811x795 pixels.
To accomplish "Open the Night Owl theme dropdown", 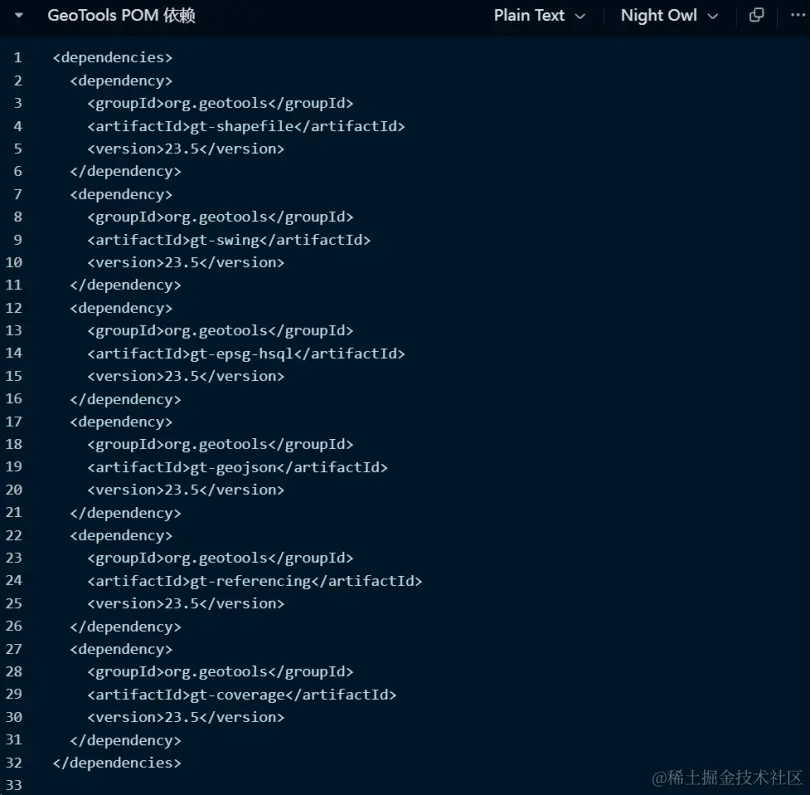I will tap(669, 16).
